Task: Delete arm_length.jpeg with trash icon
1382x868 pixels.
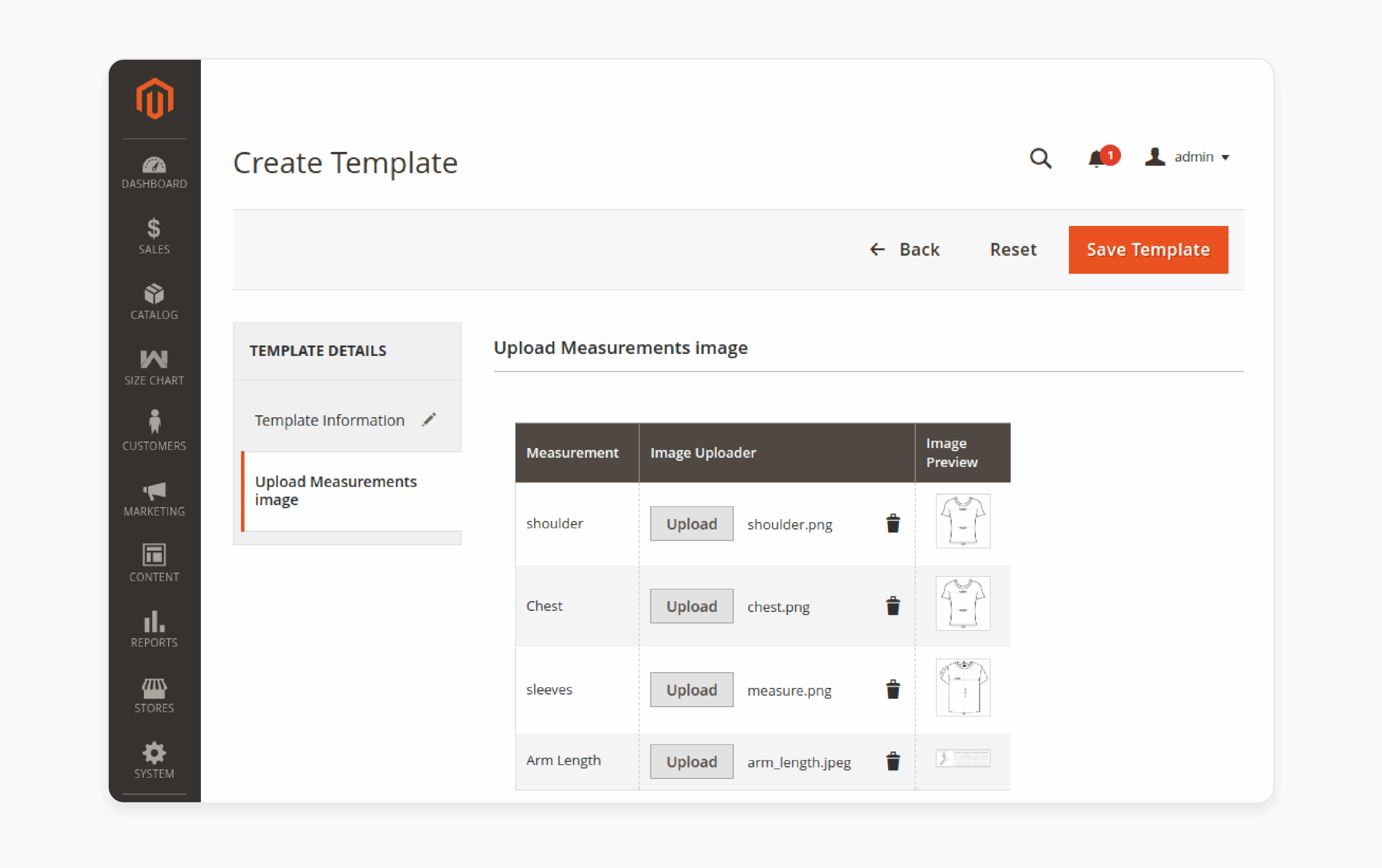Action: pyautogui.click(x=893, y=761)
